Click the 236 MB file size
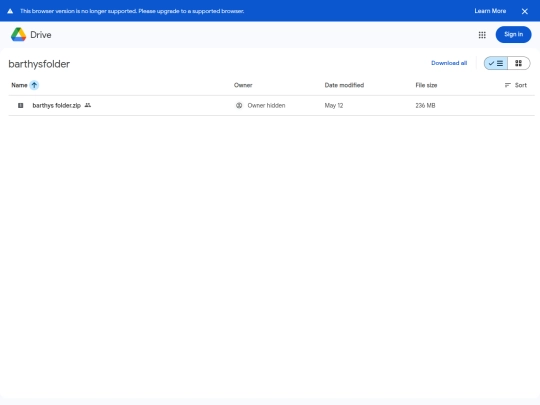Screen dimensions: 540x405 425,105
